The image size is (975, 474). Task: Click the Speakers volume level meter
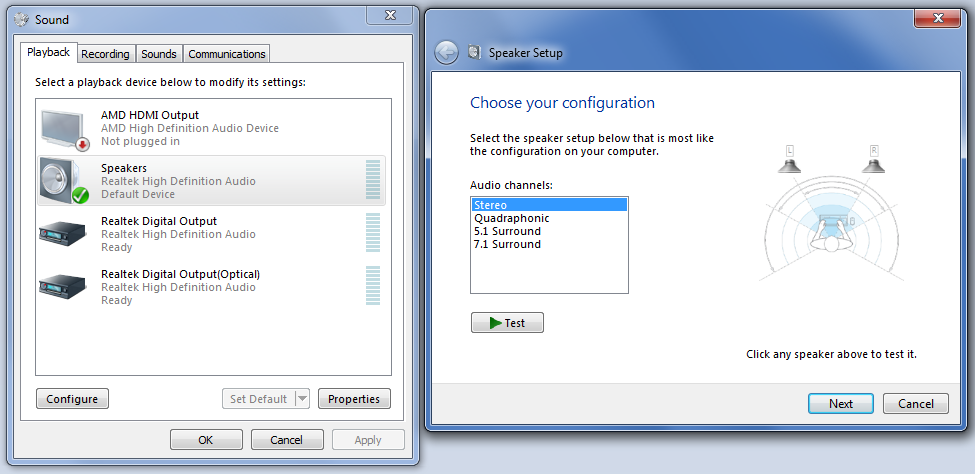pos(373,180)
